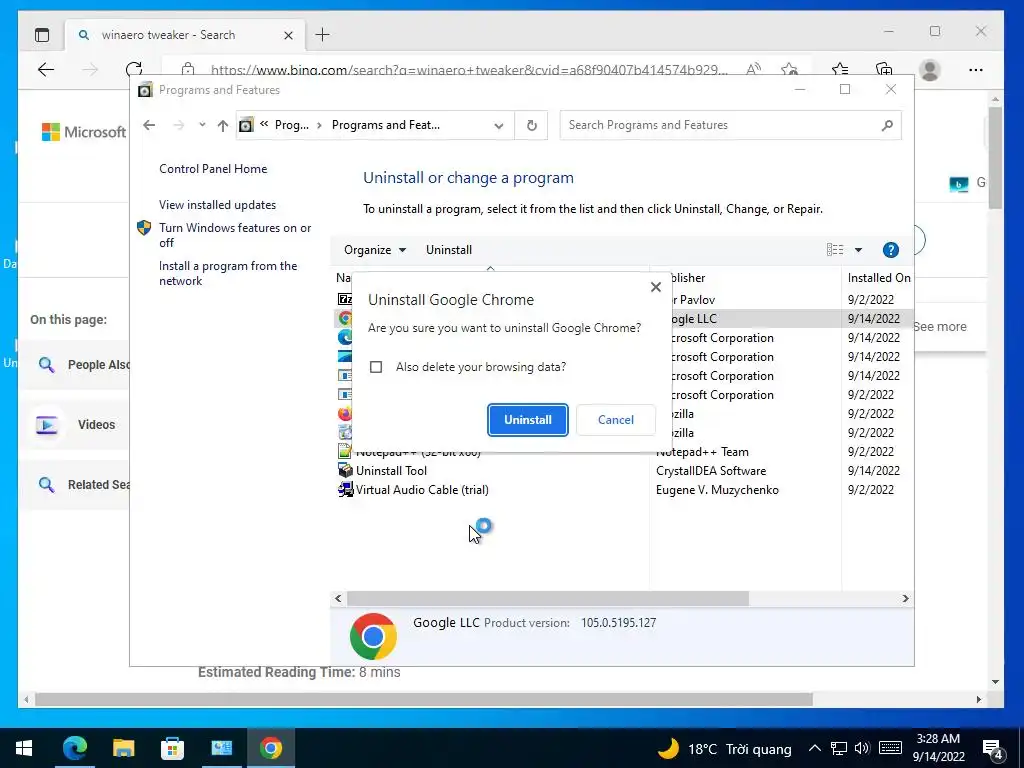Select Uninstall Tool in program list
This screenshot has width=1024, height=768.
coord(391,471)
